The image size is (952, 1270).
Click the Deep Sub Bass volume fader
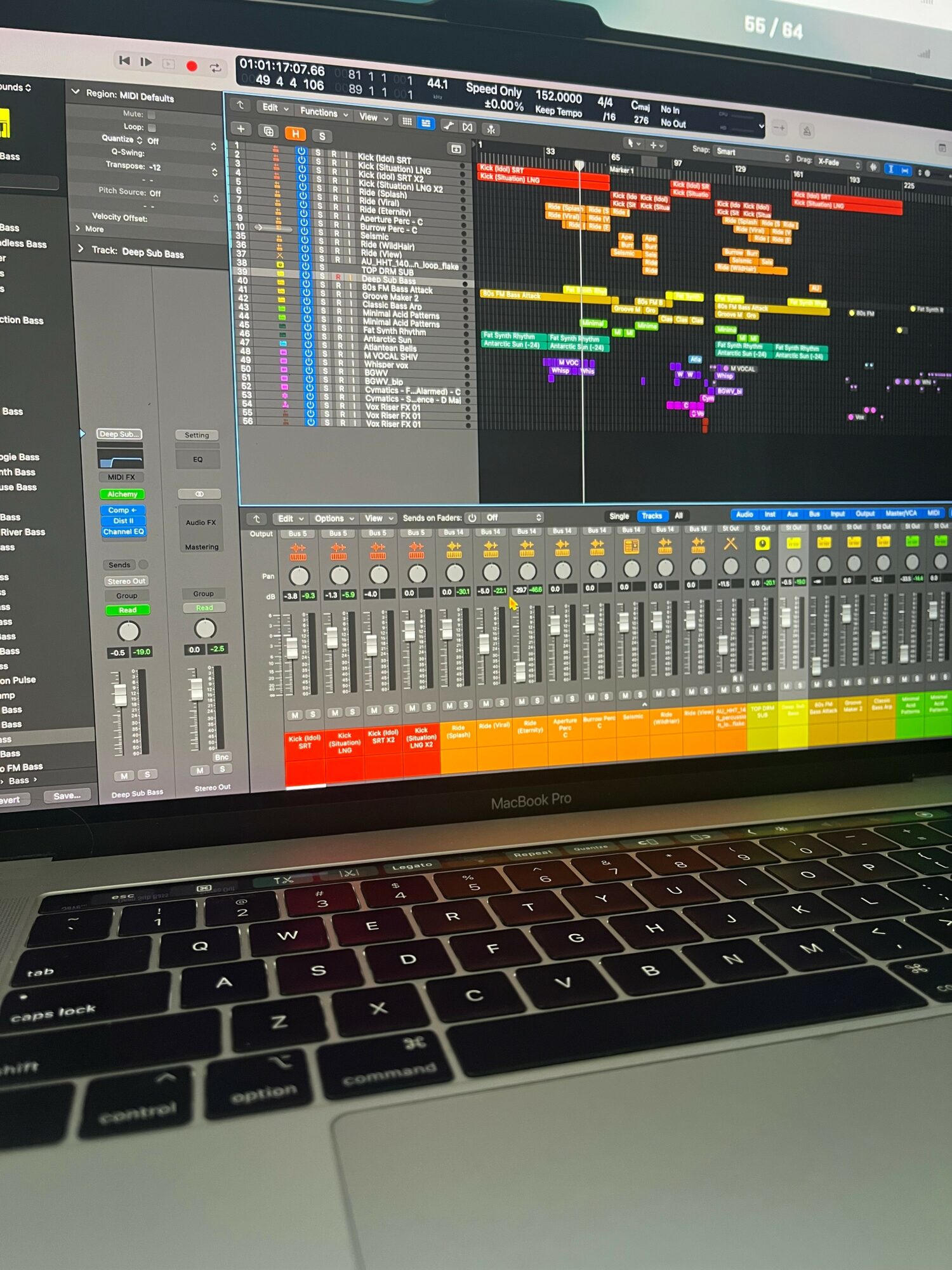119,695
